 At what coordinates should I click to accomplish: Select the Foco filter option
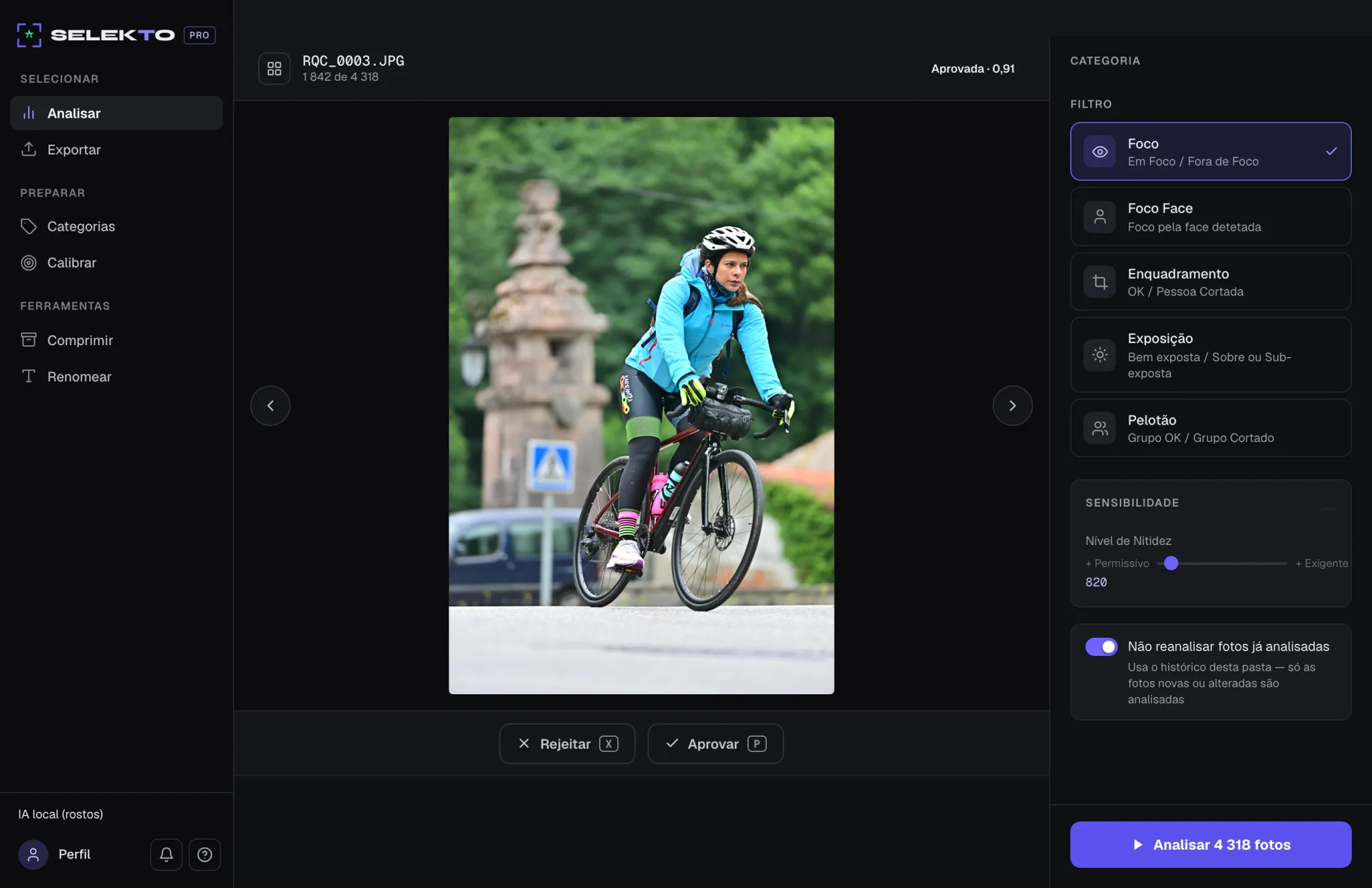(x=1211, y=151)
